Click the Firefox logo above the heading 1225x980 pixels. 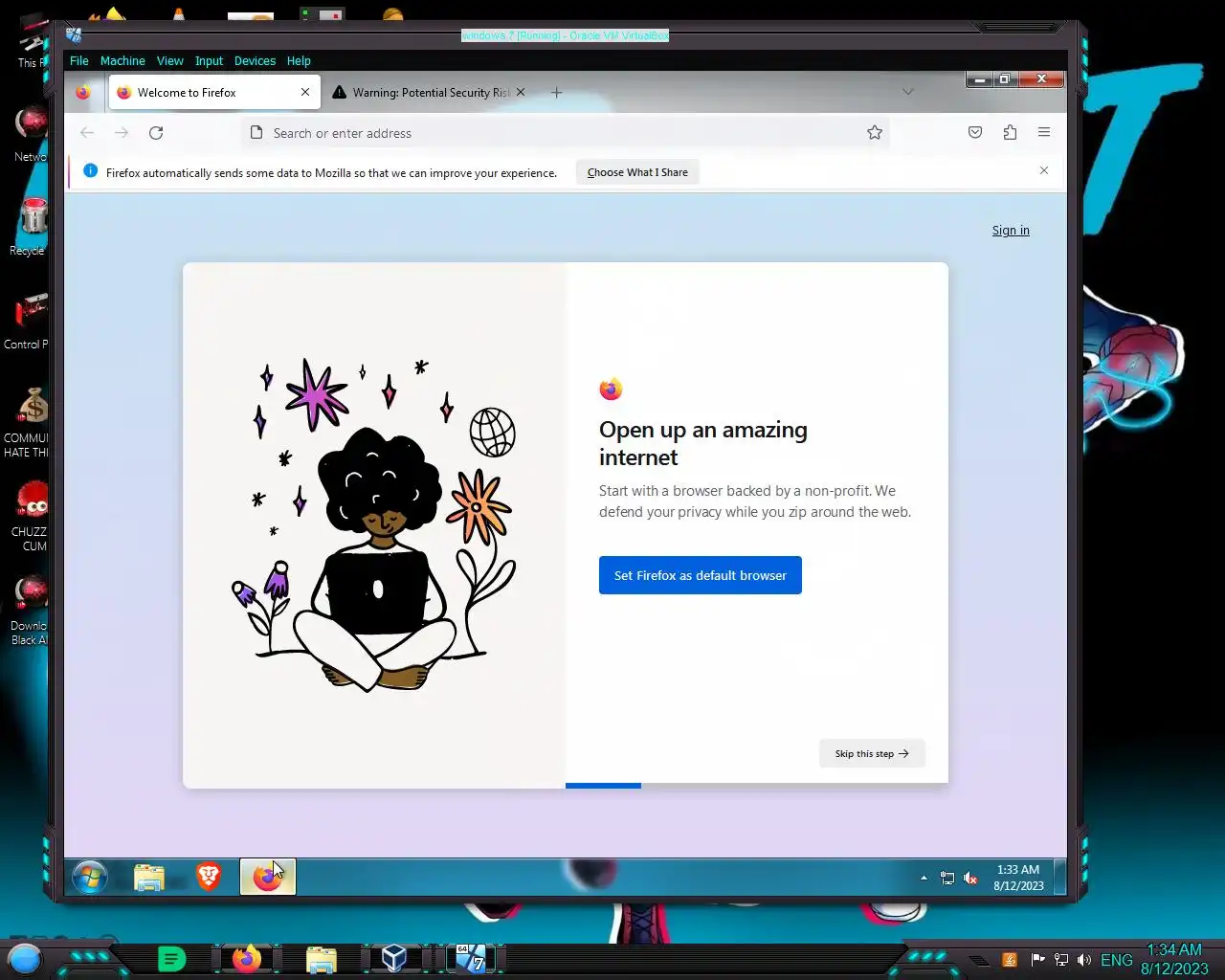tap(611, 389)
